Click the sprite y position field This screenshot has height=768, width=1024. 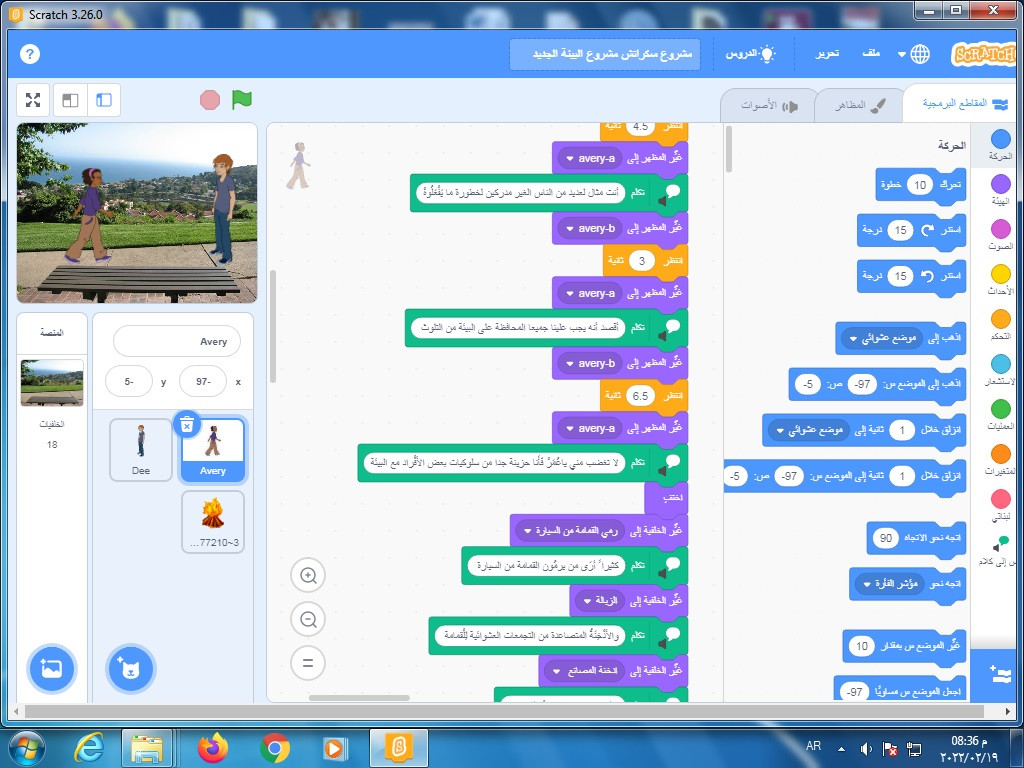click(x=129, y=381)
